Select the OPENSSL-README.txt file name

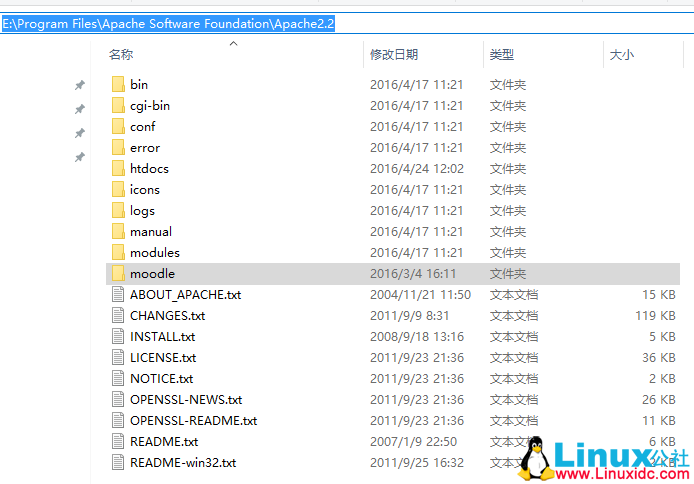(193, 421)
